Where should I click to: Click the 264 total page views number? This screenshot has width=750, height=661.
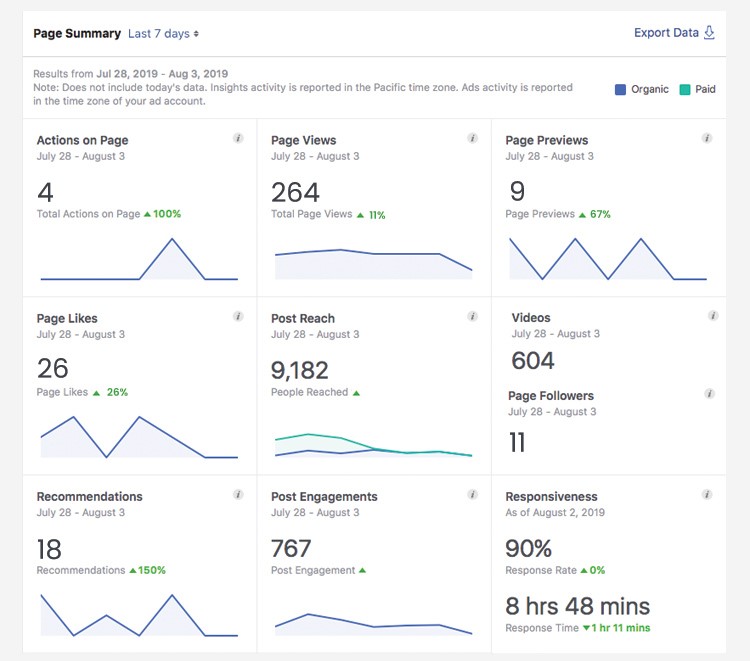(x=295, y=193)
